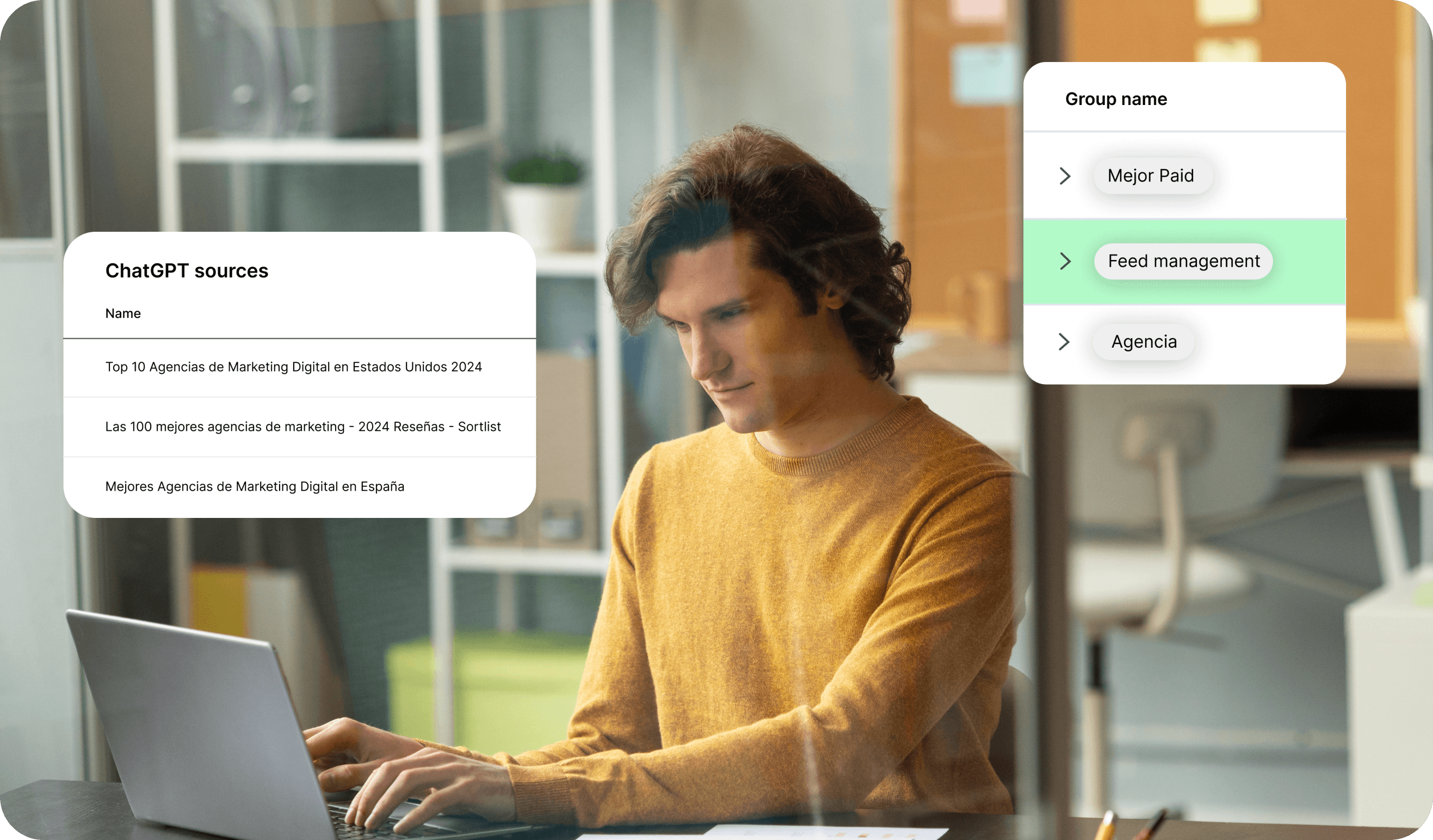Click the blue sticky note on corkboard
Image resolution: width=1433 pixels, height=840 pixels.
pos(984,74)
